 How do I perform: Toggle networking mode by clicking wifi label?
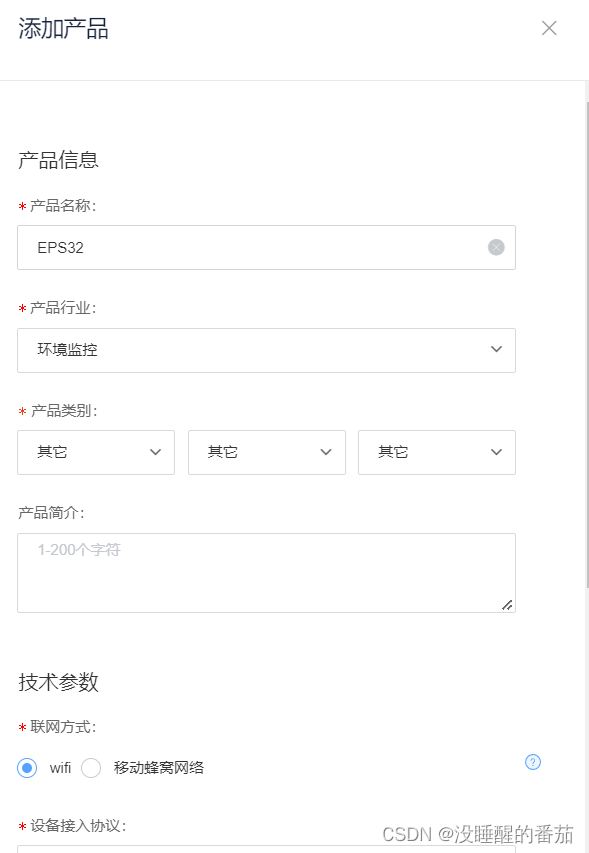tap(58, 767)
